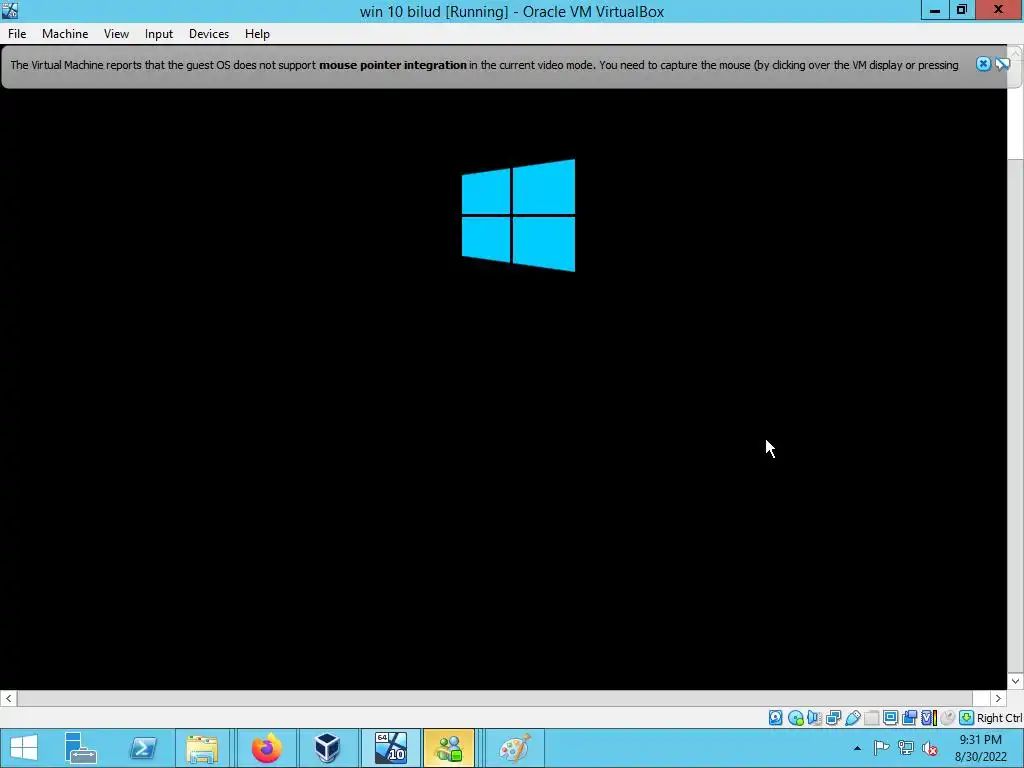Click the optical disk status icon

(795, 718)
